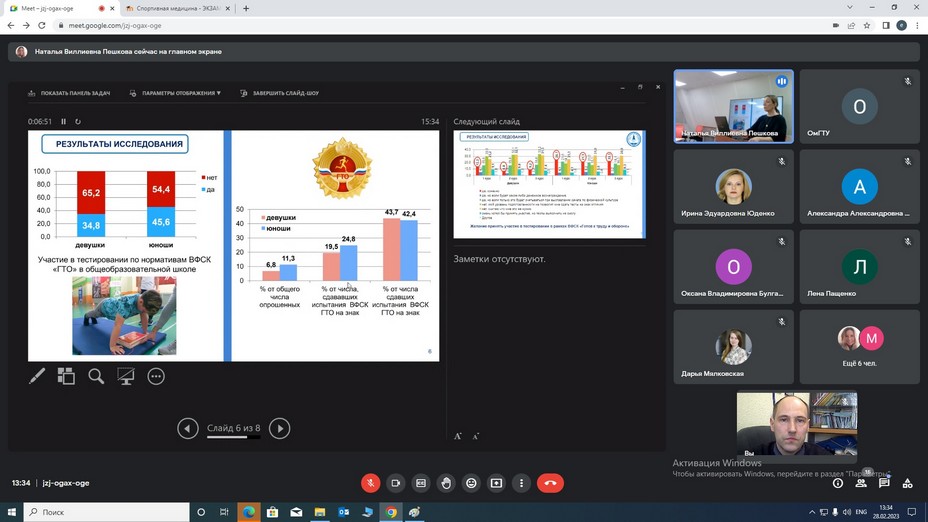The image size is (928, 522).
Task: Click the next slide preview thumbnail
Action: point(549,184)
